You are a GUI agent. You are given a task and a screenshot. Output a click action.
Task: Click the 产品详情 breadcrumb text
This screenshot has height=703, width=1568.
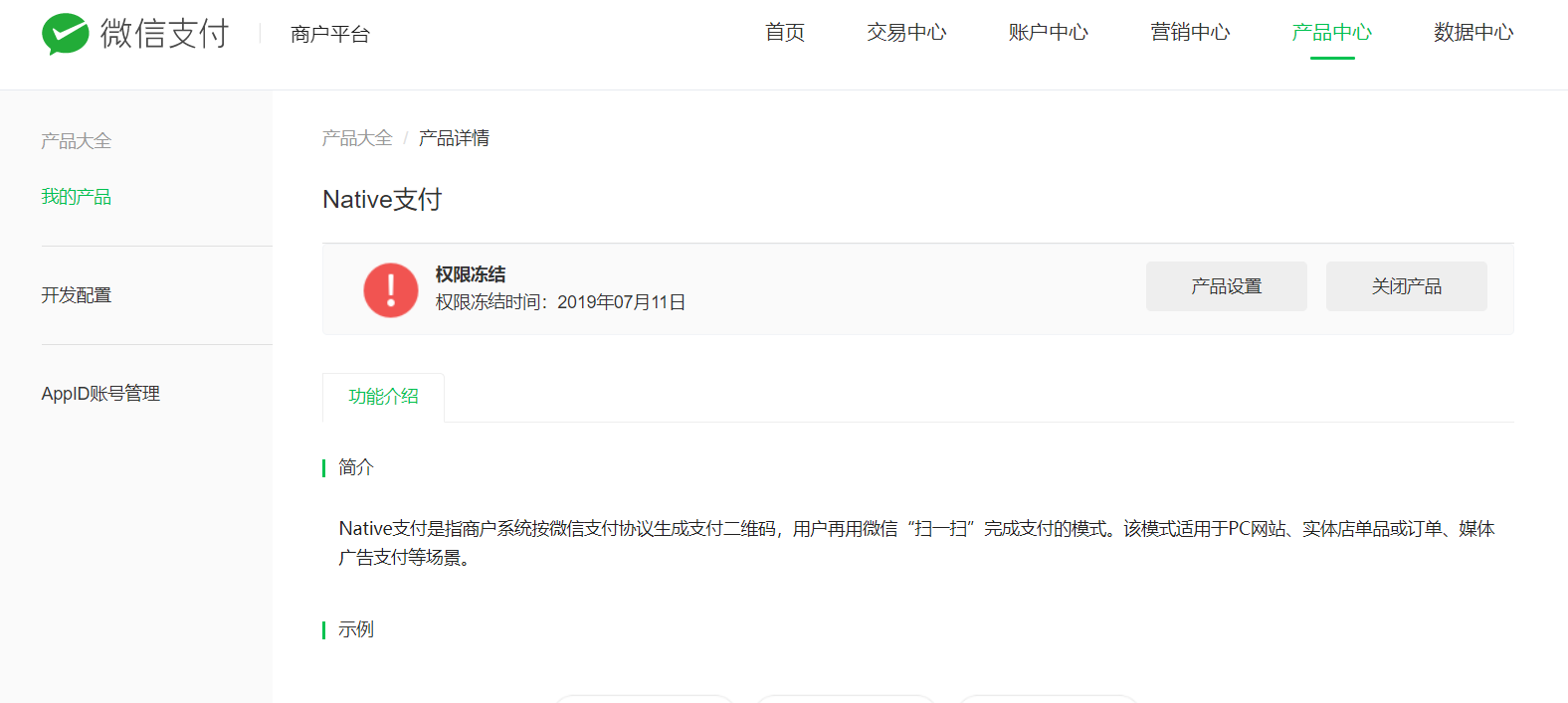pyautogui.click(x=454, y=138)
